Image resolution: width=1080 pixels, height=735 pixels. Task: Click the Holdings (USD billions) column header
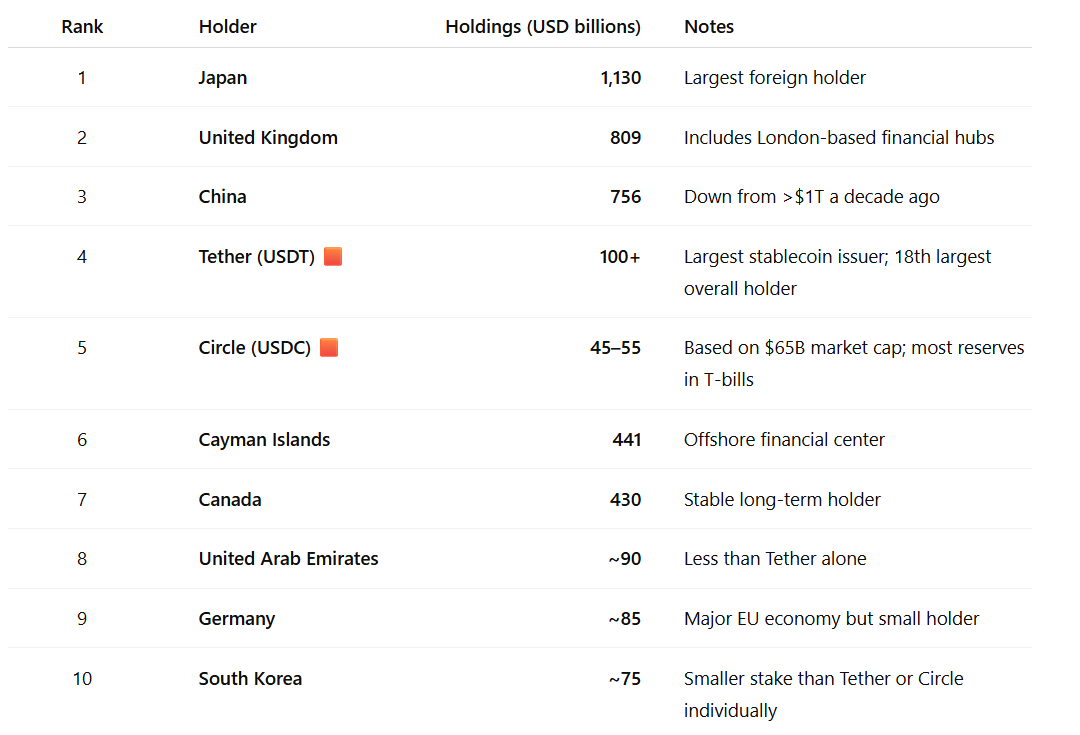[x=543, y=27]
